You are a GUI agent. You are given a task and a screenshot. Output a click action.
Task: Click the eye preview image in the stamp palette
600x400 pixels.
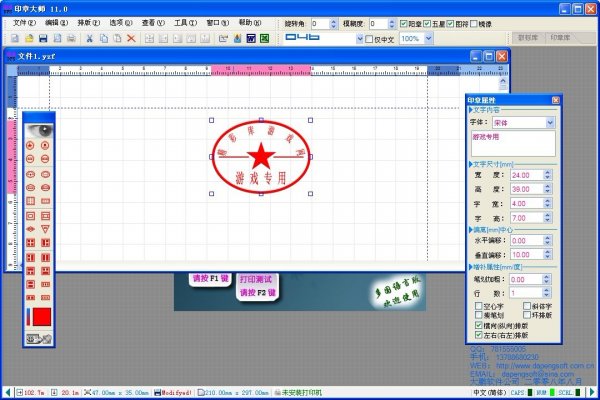pos(39,131)
